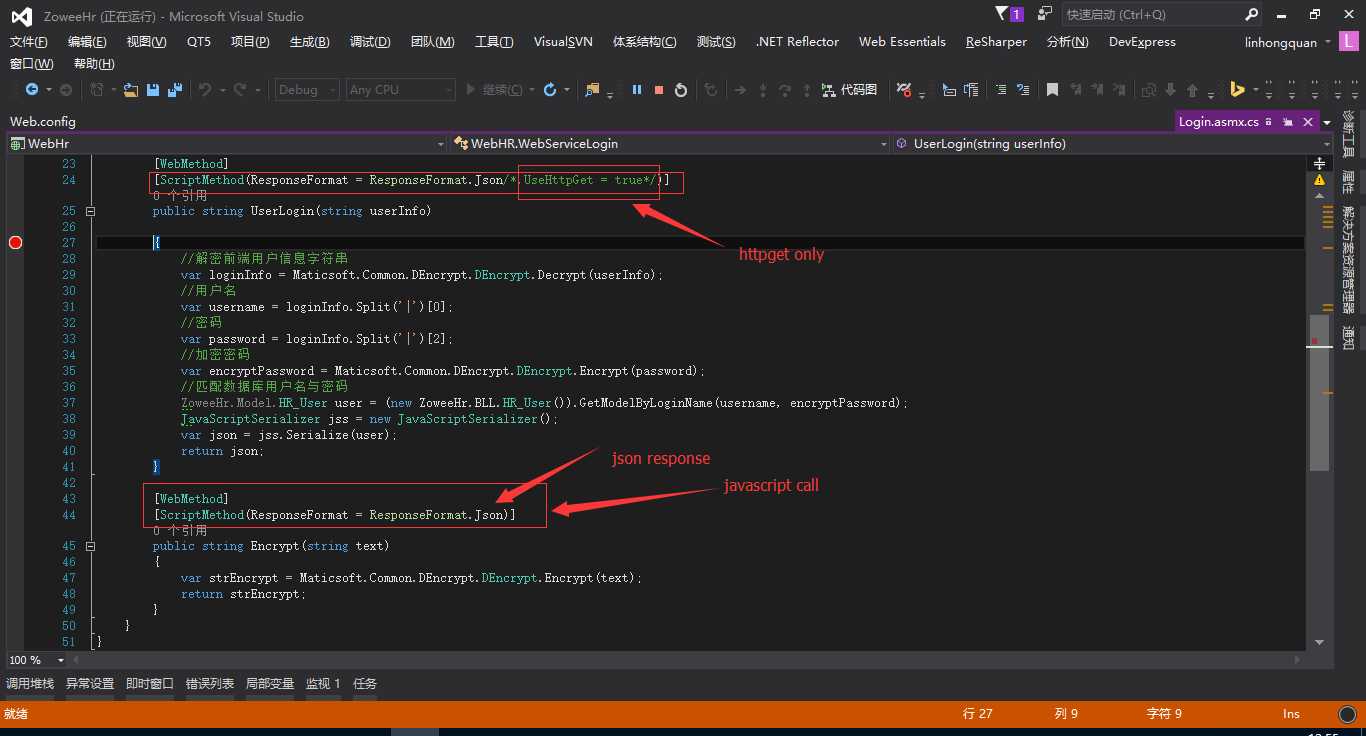Click the Restart debugging icon
The height and width of the screenshot is (736, 1366).
click(681, 90)
